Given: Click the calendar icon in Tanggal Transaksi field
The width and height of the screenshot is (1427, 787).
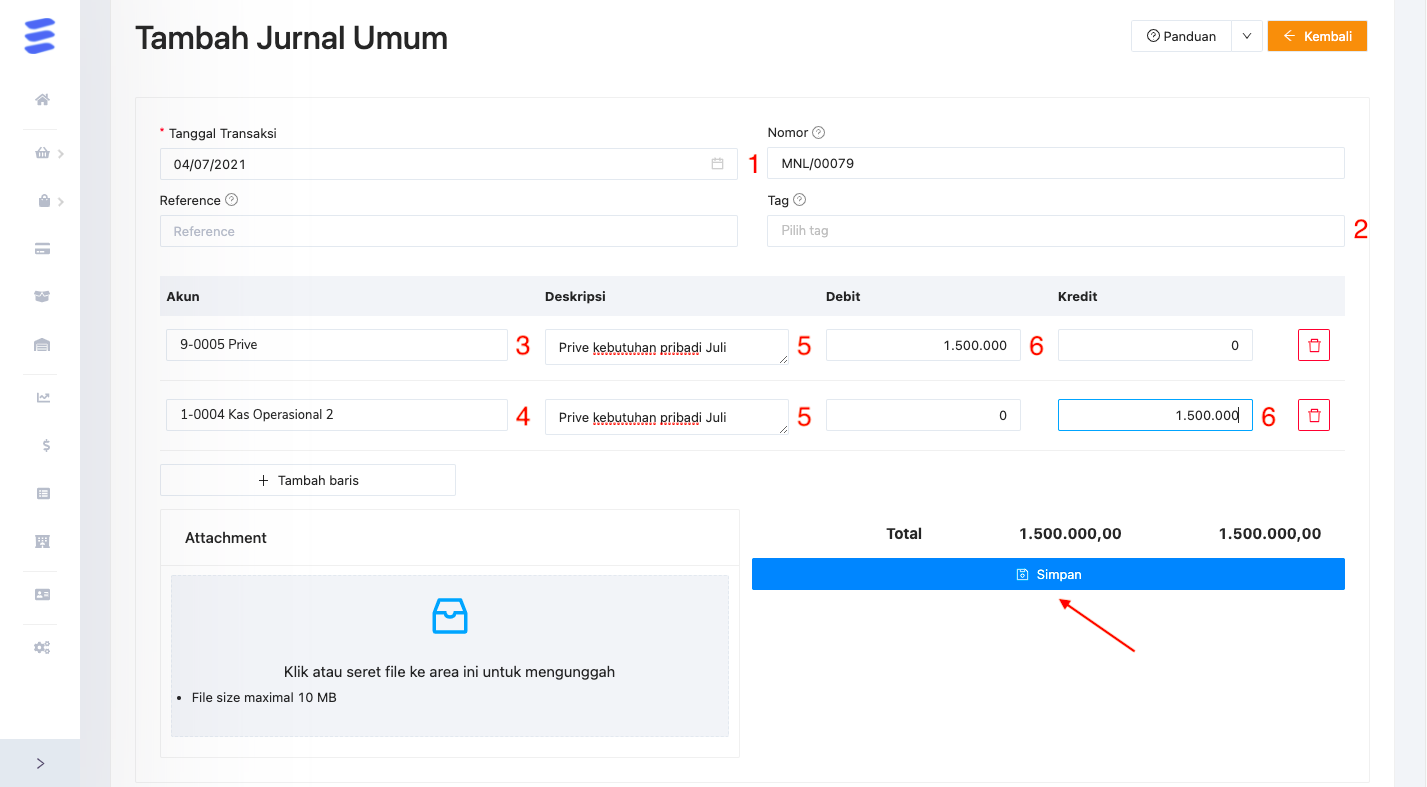Looking at the screenshot, I should click(717, 163).
